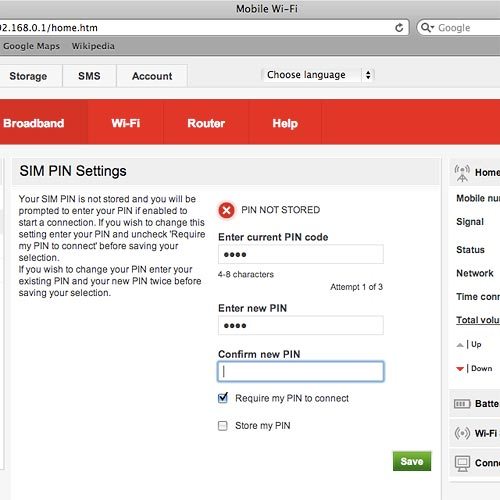The image size is (500, 500).
Task: Focus the Confirm new PIN field
Action: (301, 371)
